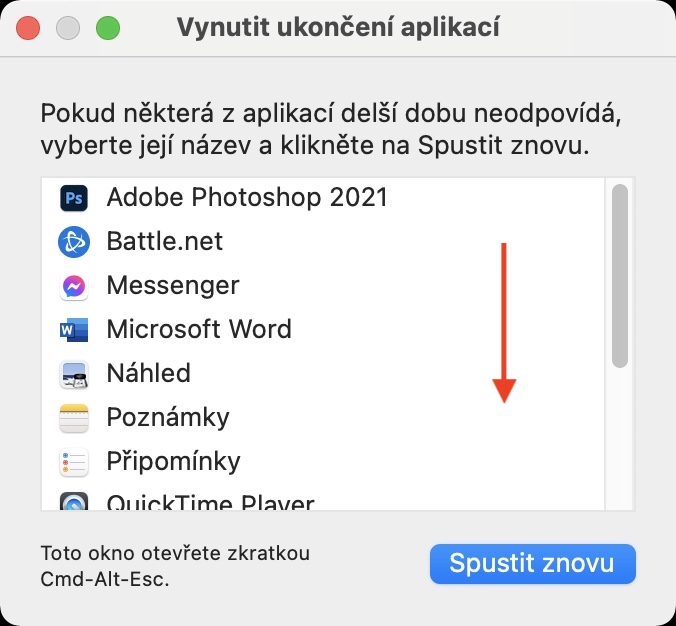
Task: Click the green zoom window button
Action: [x=106, y=28]
